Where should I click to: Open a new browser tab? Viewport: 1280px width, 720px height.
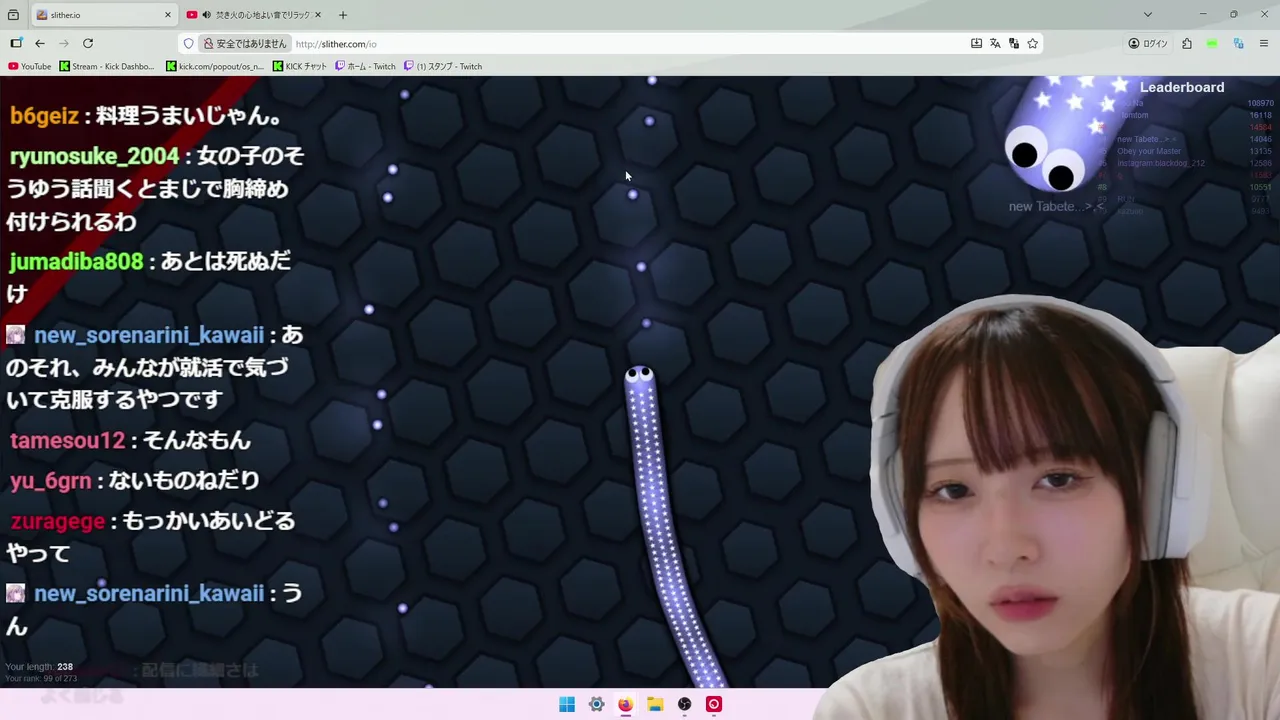343,15
